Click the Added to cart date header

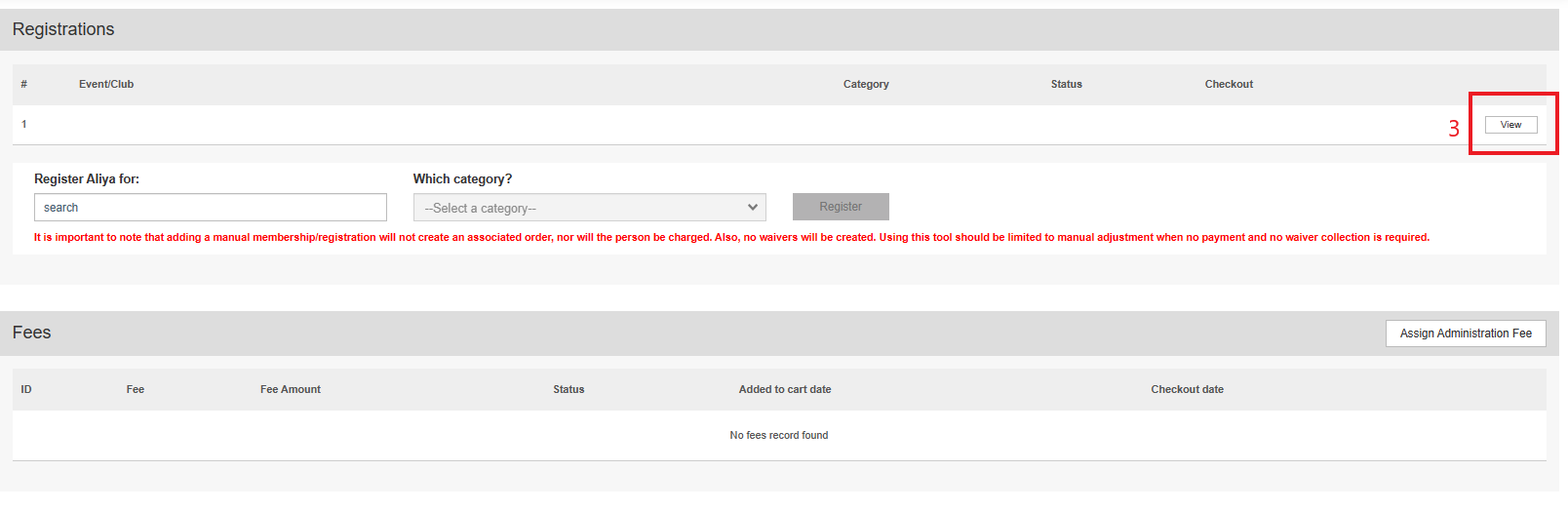(x=784, y=390)
